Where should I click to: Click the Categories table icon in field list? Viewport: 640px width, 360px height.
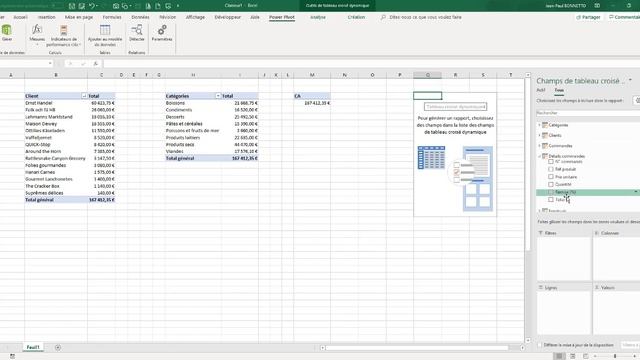coord(544,125)
